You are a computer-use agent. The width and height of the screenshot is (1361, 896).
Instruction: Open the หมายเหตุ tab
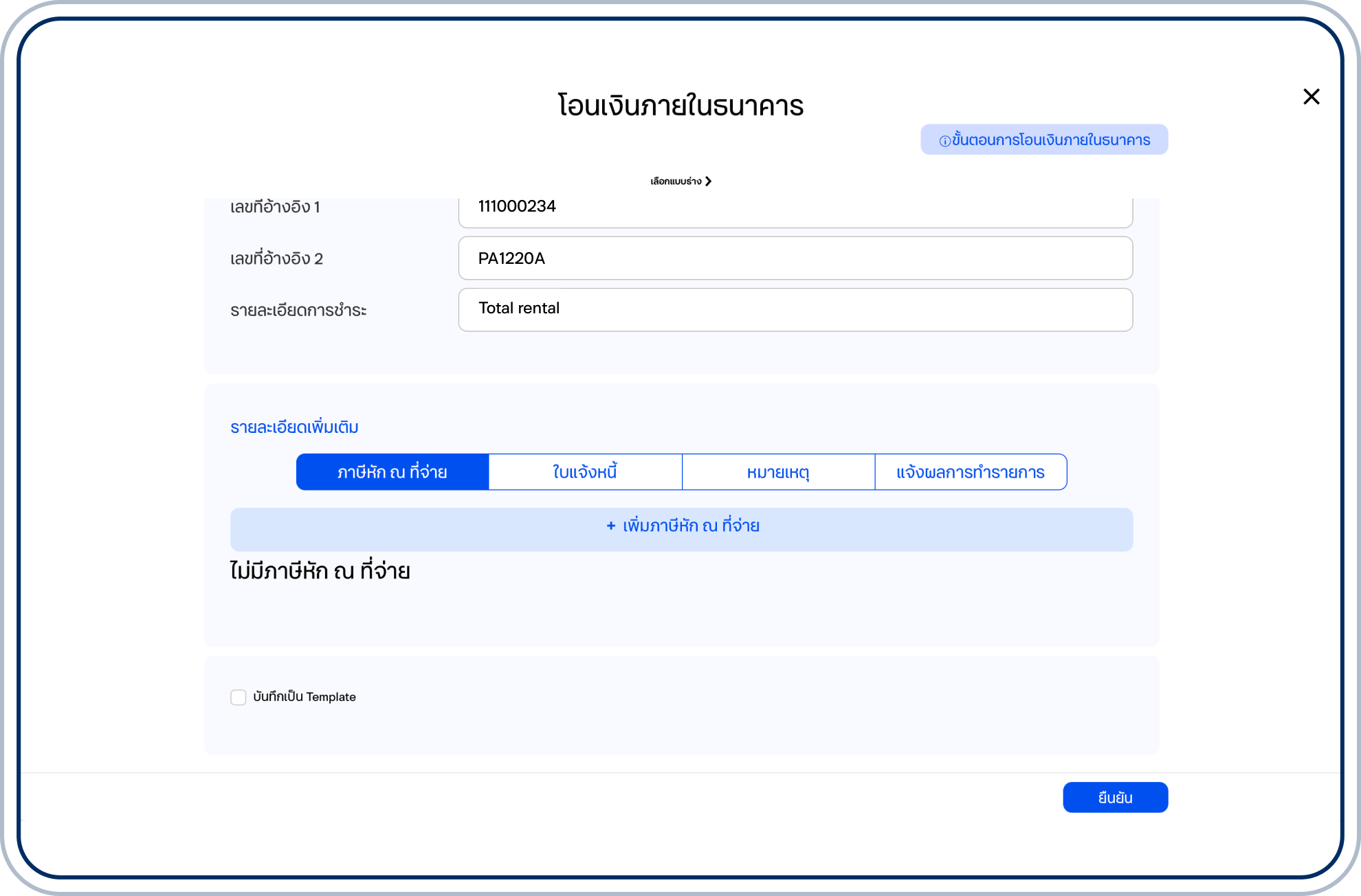pyautogui.click(x=778, y=472)
